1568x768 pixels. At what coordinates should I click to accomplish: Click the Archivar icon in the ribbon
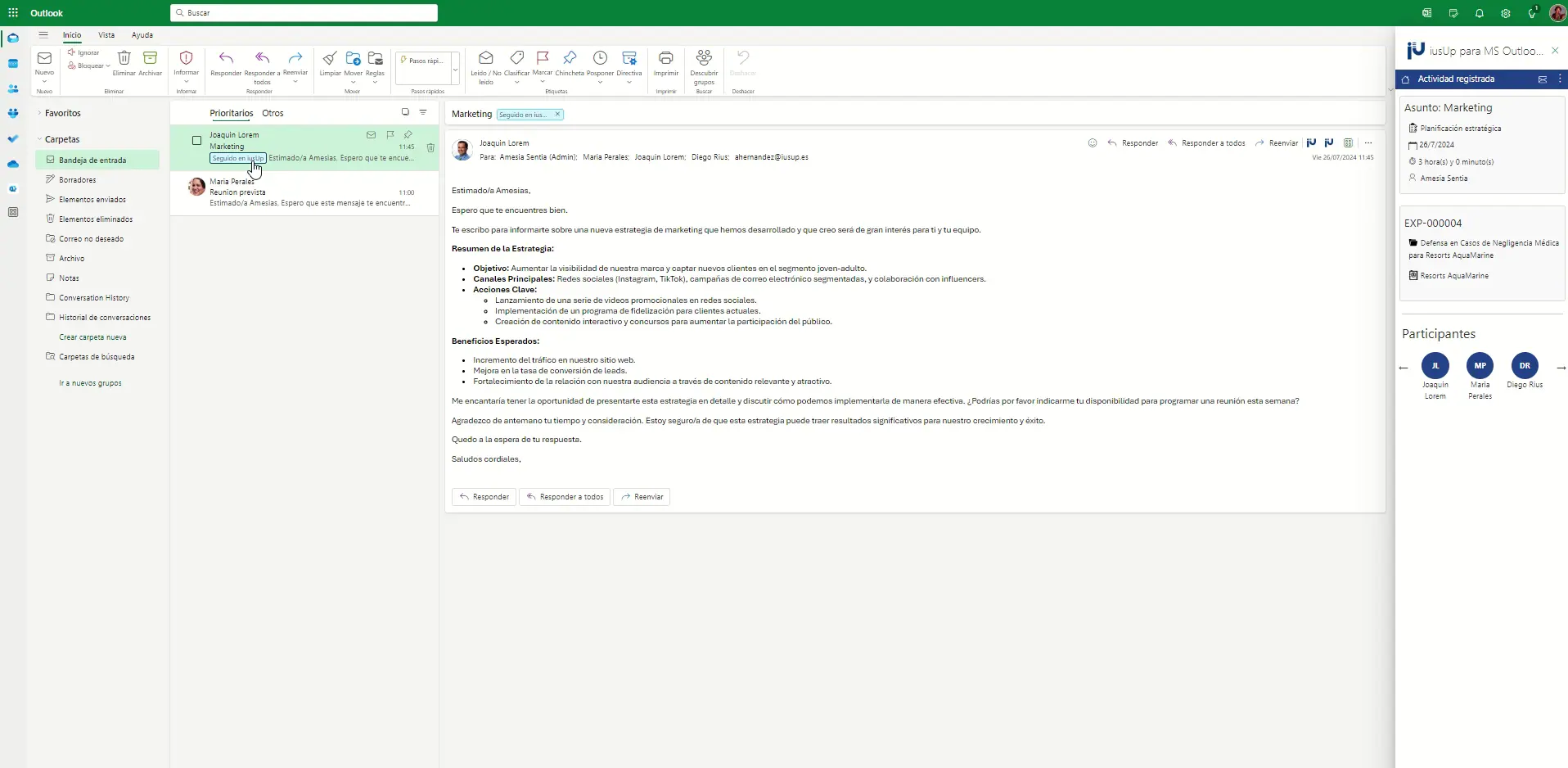tap(150, 59)
